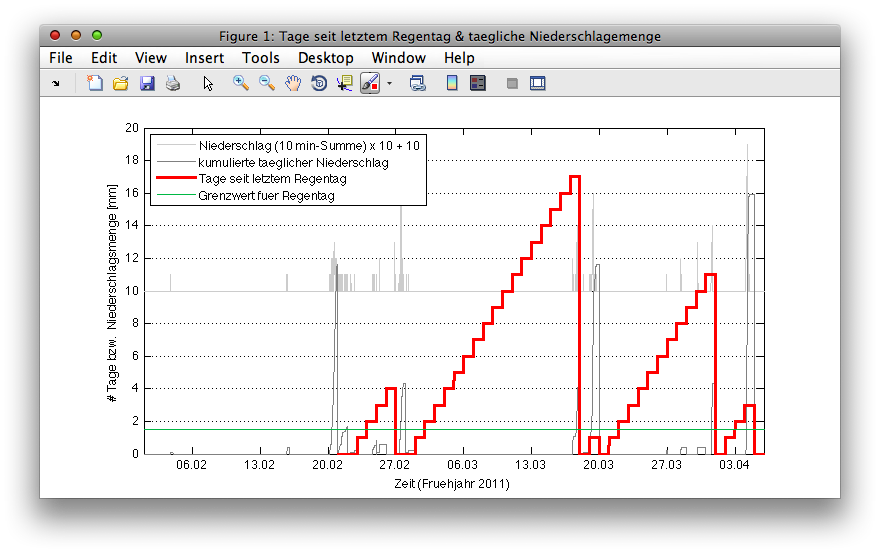
Task: Toggle the Insert Colorbar button
Action: (452, 84)
